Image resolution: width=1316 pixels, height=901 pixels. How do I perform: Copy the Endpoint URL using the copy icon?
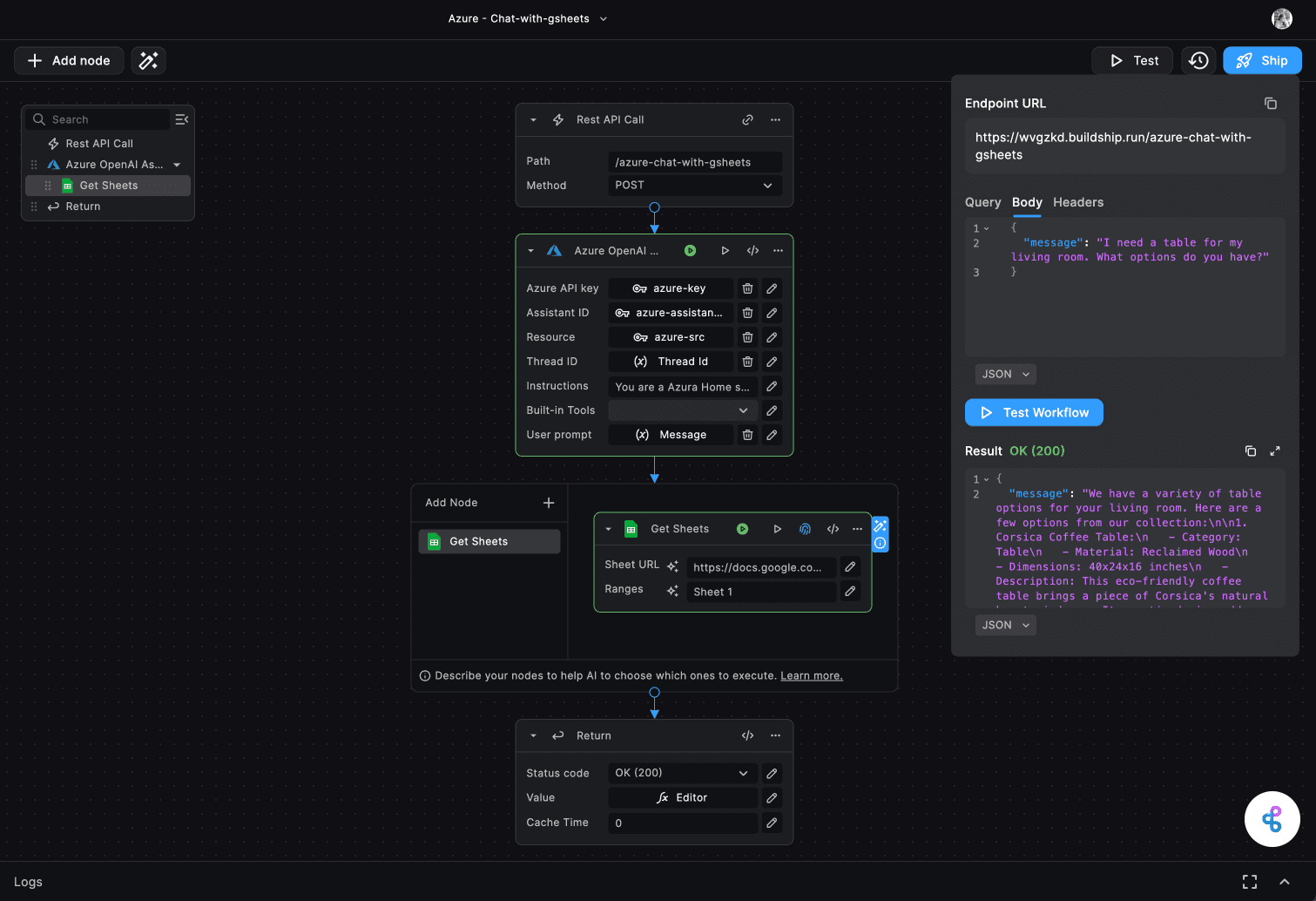[x=1271, y=103]
